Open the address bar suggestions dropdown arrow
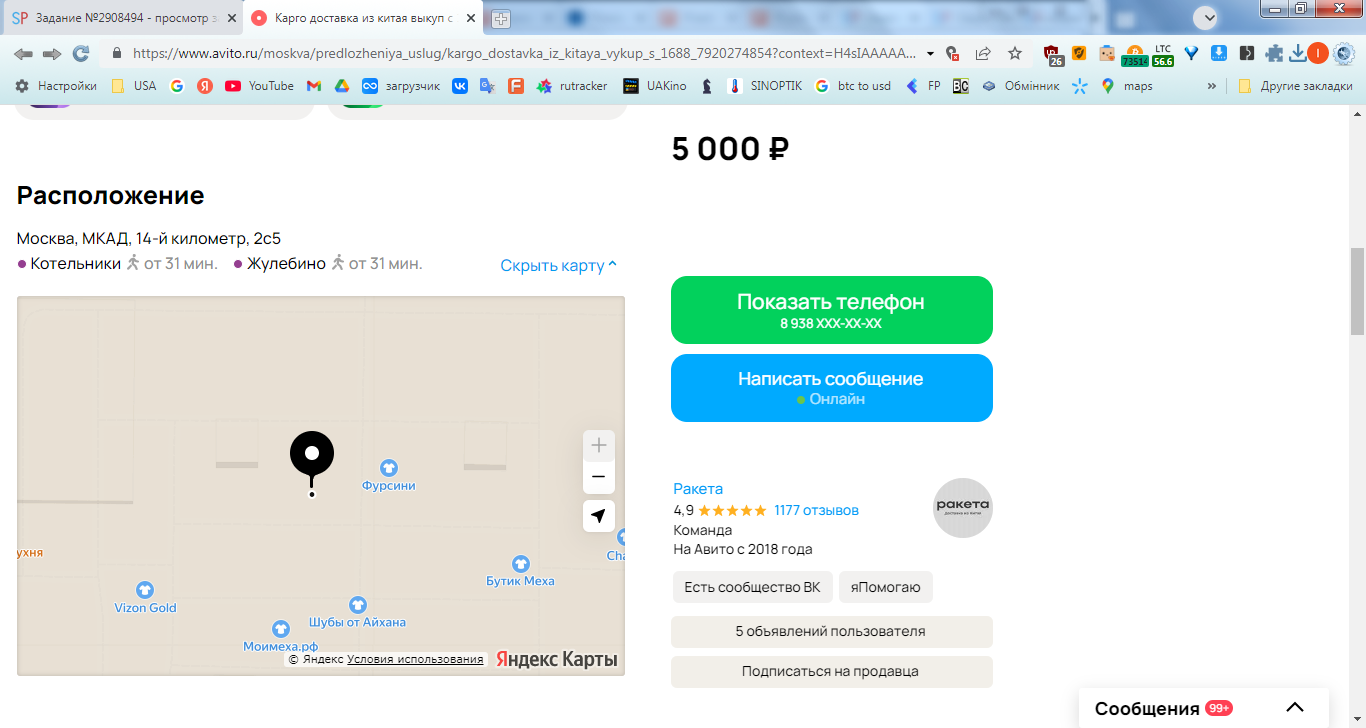1366x728 pixels. click(x=931, y=54)
